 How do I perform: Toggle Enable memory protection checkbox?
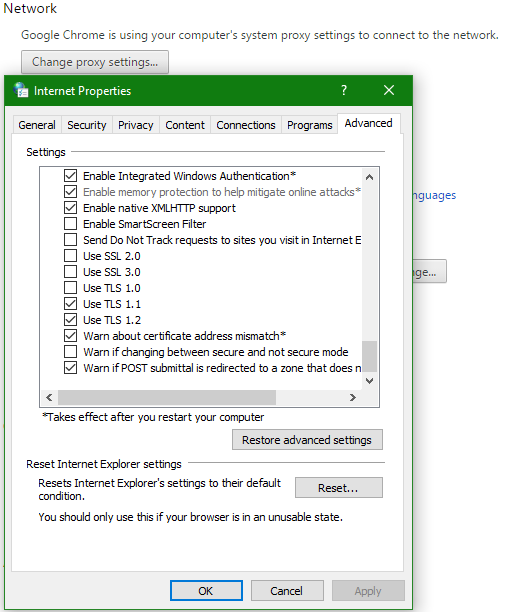pyautogui.click(x=70, y=192)
